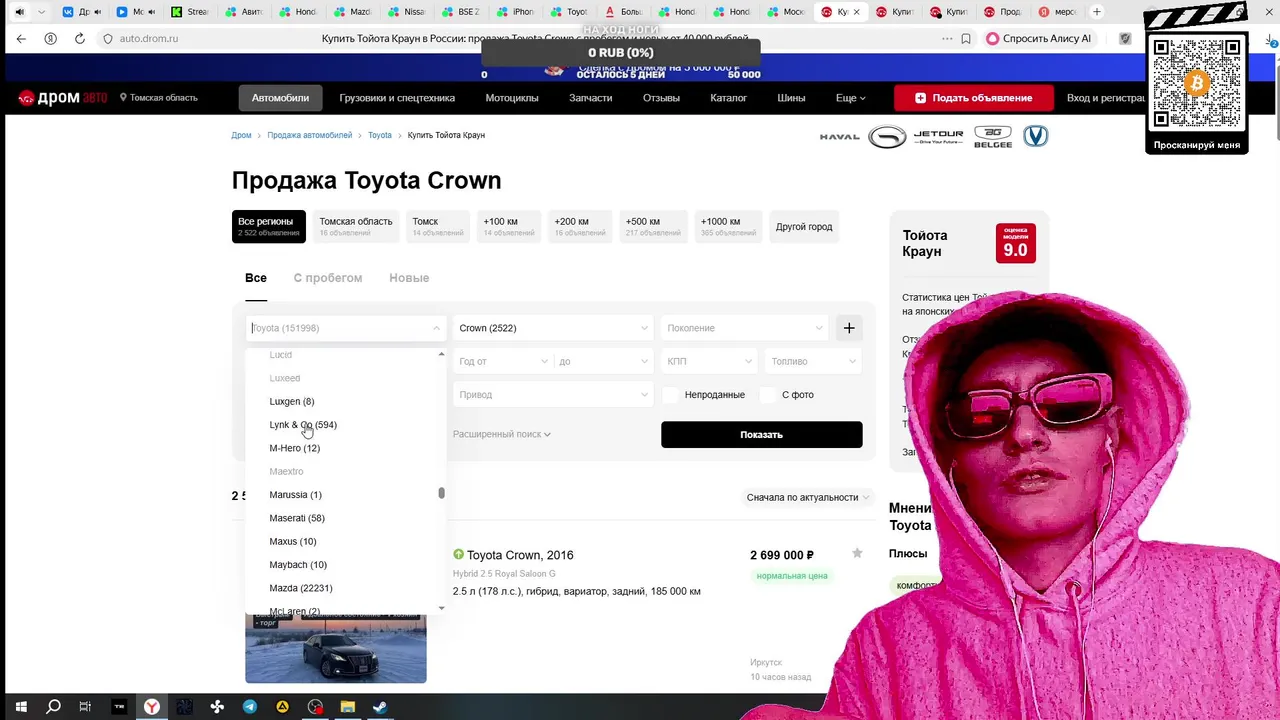Select Запчасти in navigation

590,98
